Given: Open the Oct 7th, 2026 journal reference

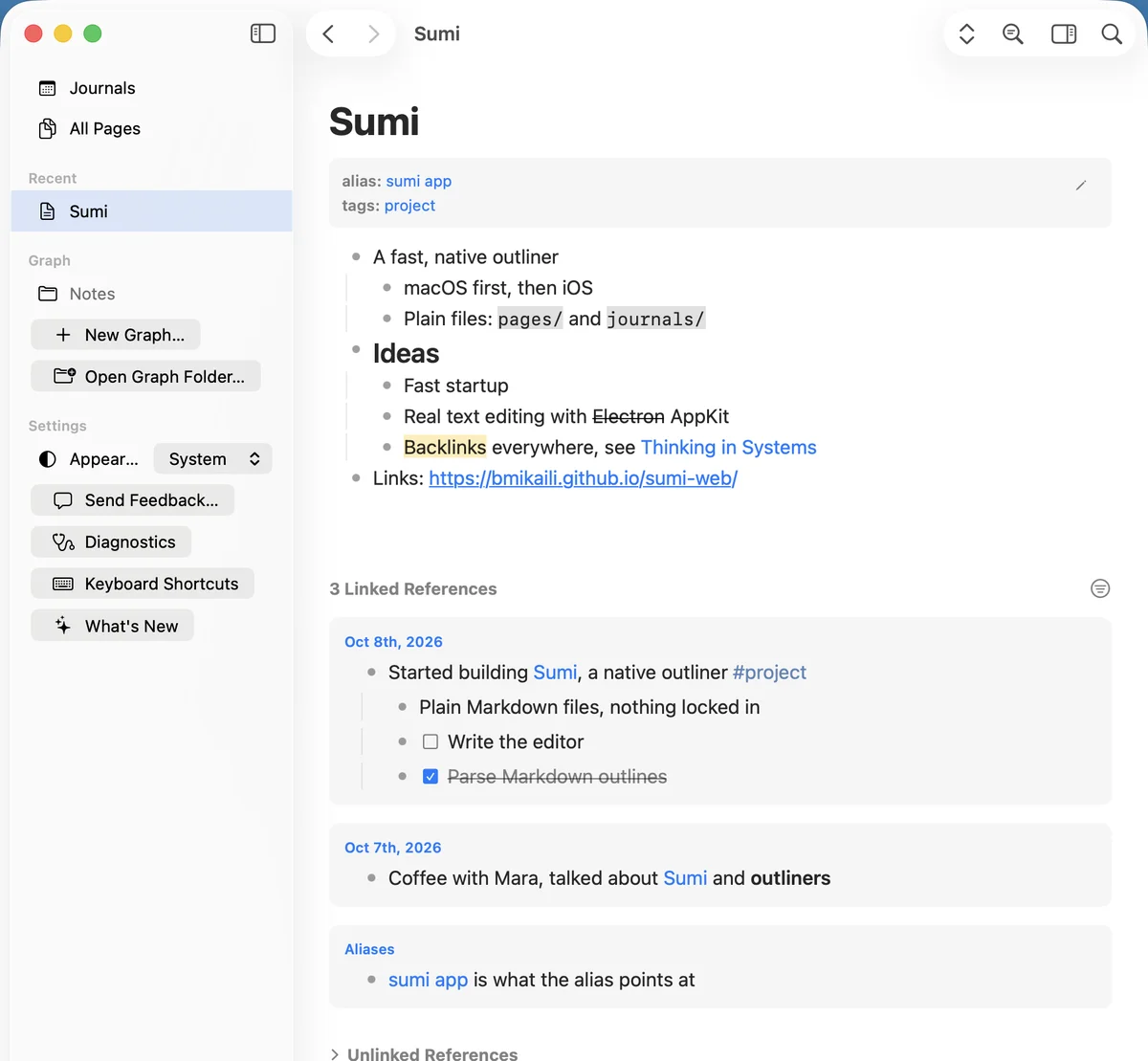Looking at the screenshot, I should coord(393,848).
